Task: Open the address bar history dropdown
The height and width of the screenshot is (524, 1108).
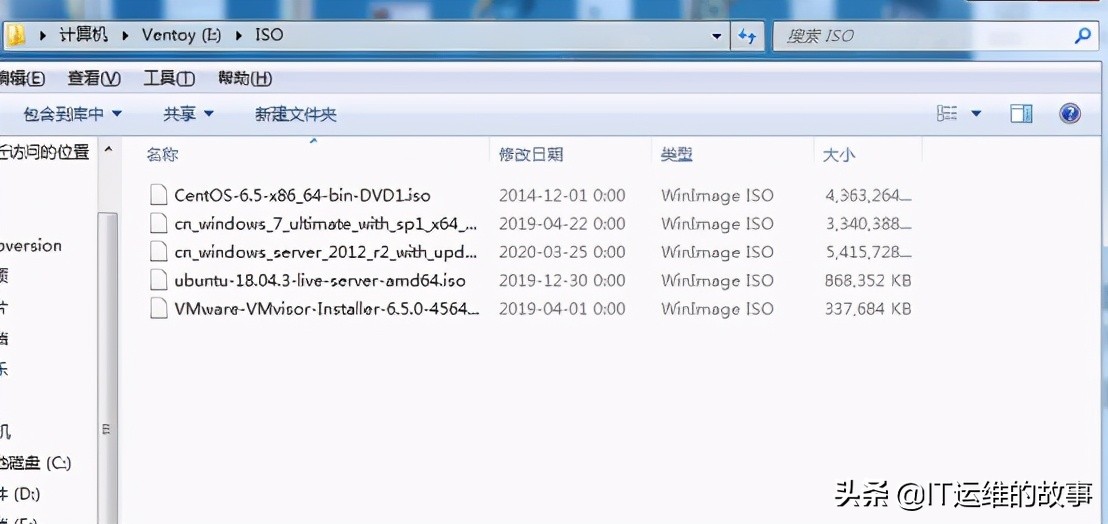Action: tap(717, 36)
